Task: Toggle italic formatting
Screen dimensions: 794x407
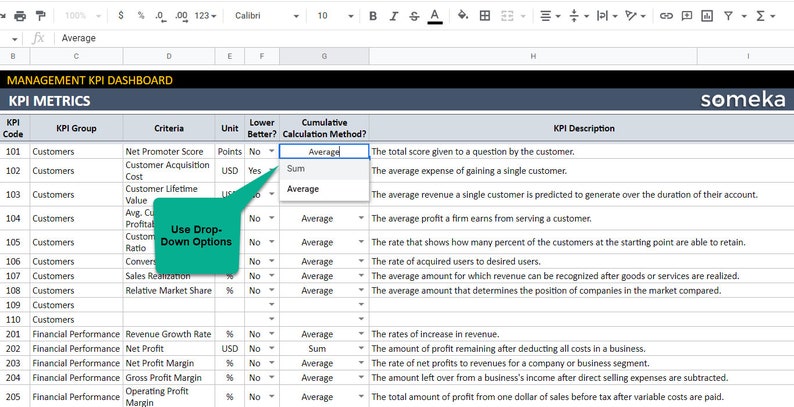Action: [393, 16]
